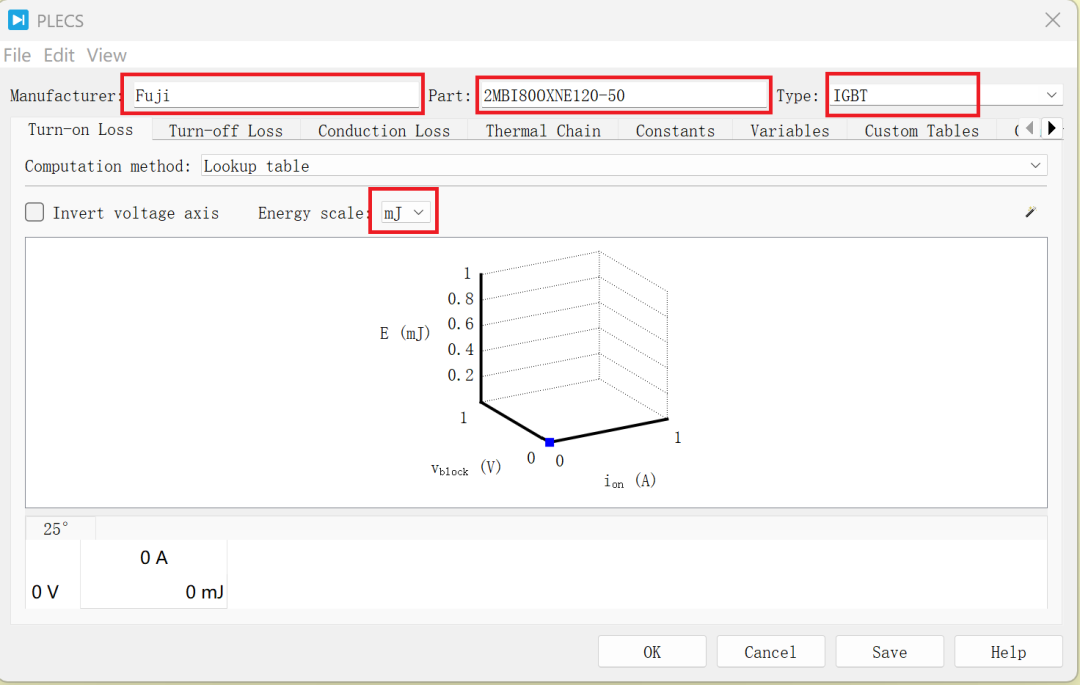Click the 0 A current column header
This screenshot has height=685, width=1080.
(x=154, y=557)
